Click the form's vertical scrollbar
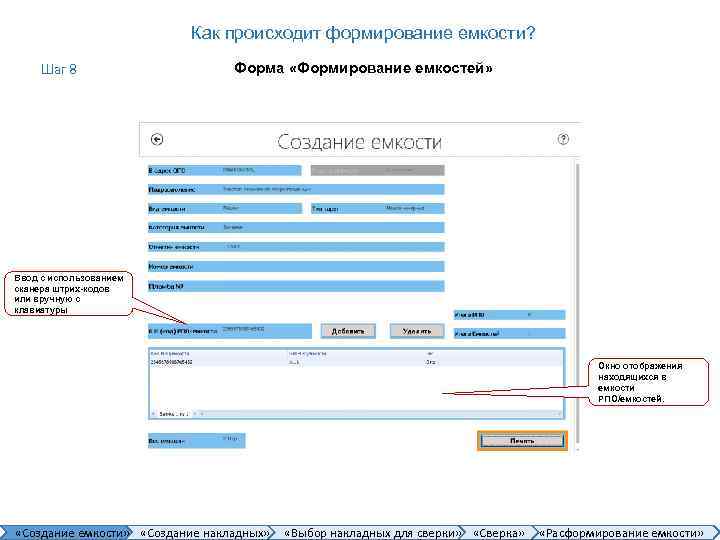This screenshot has height=540, width=720. click(x=577, y=305)
